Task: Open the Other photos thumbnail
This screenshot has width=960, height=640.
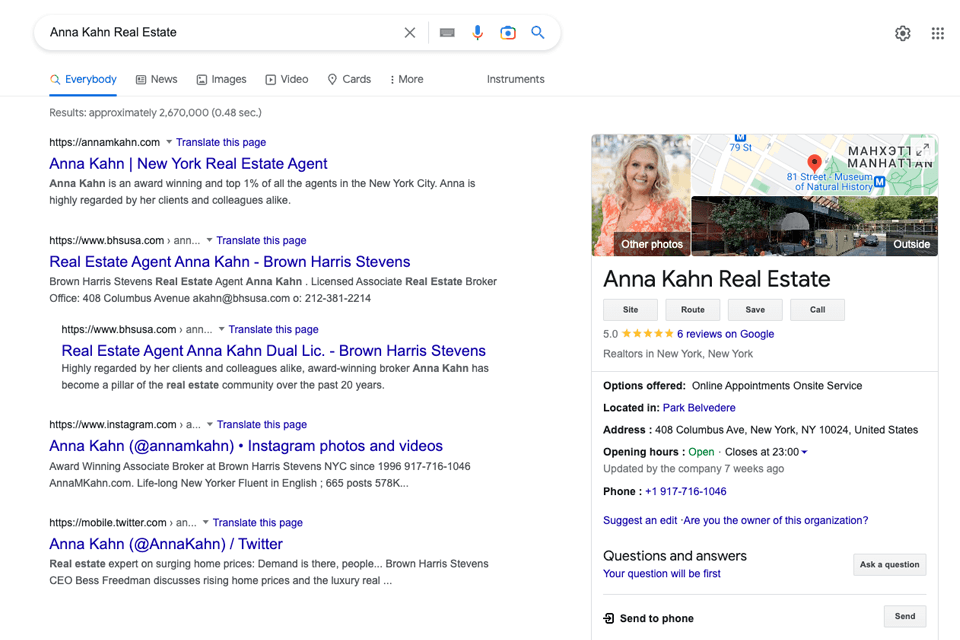Action: coord(641,195)
